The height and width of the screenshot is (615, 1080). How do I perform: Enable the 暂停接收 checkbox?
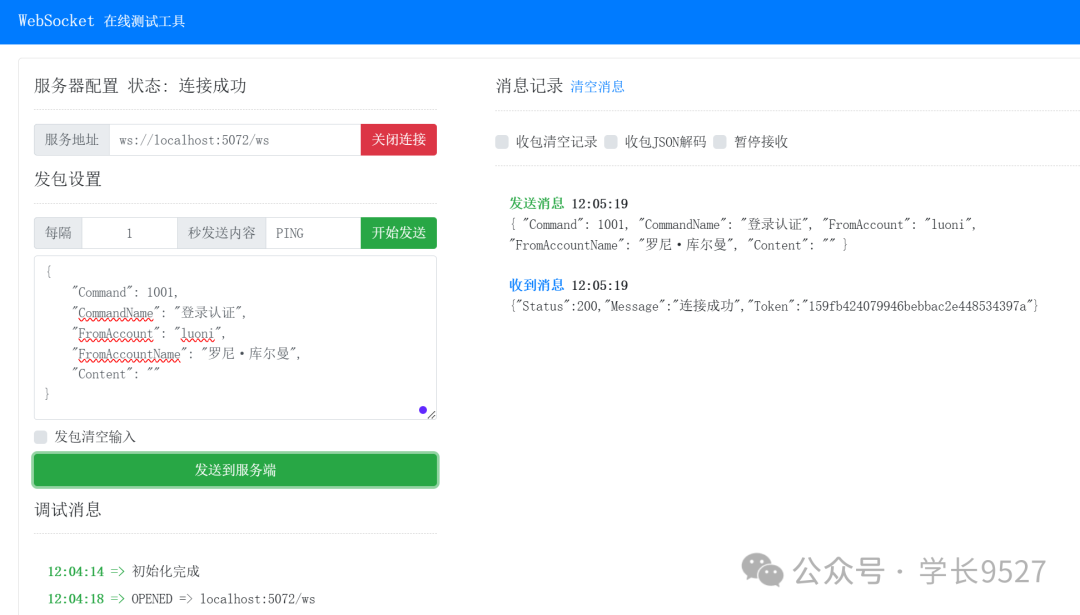[720, 142]
